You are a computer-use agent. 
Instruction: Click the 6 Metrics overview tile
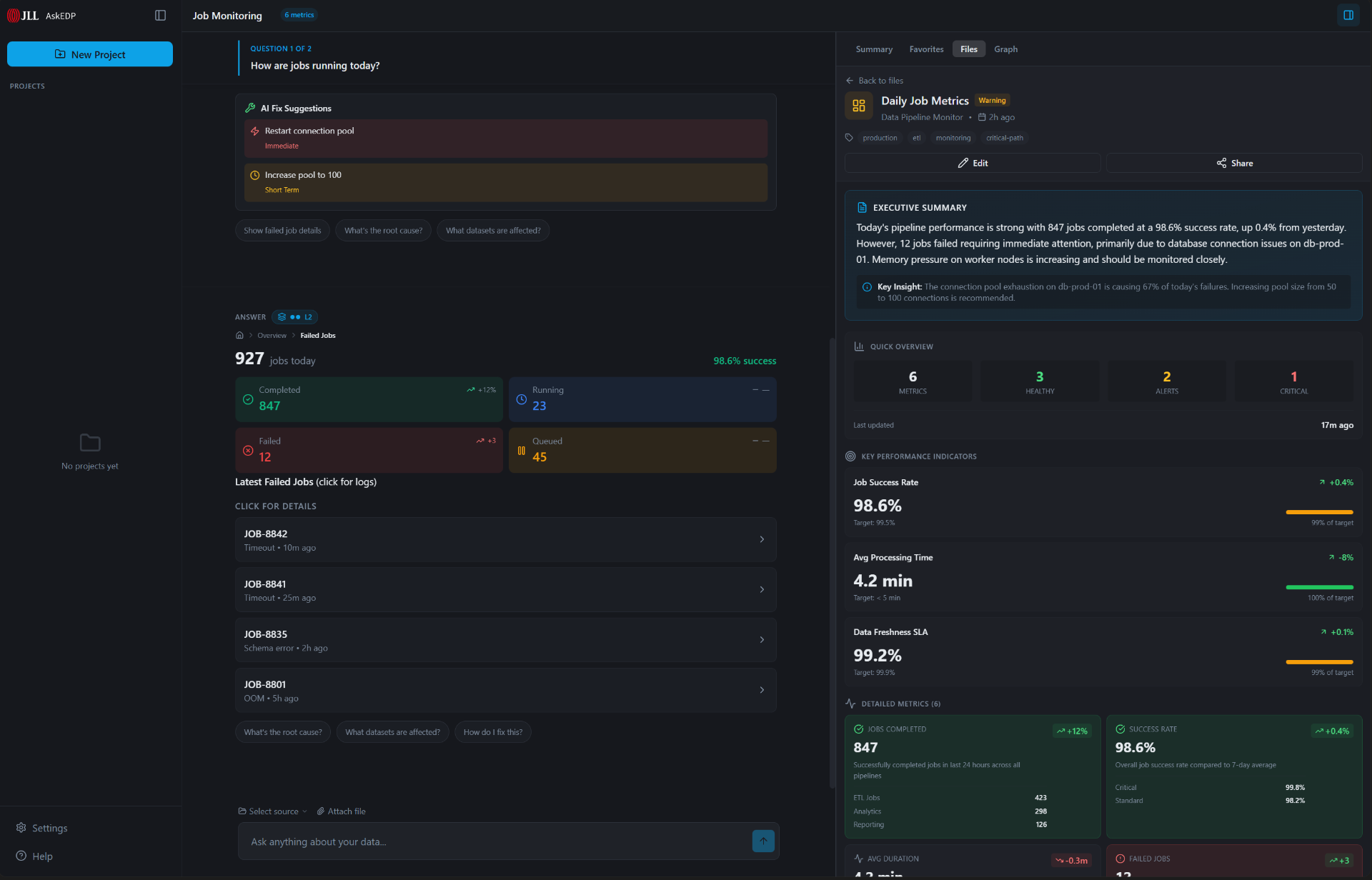click(x=913, y=381)
